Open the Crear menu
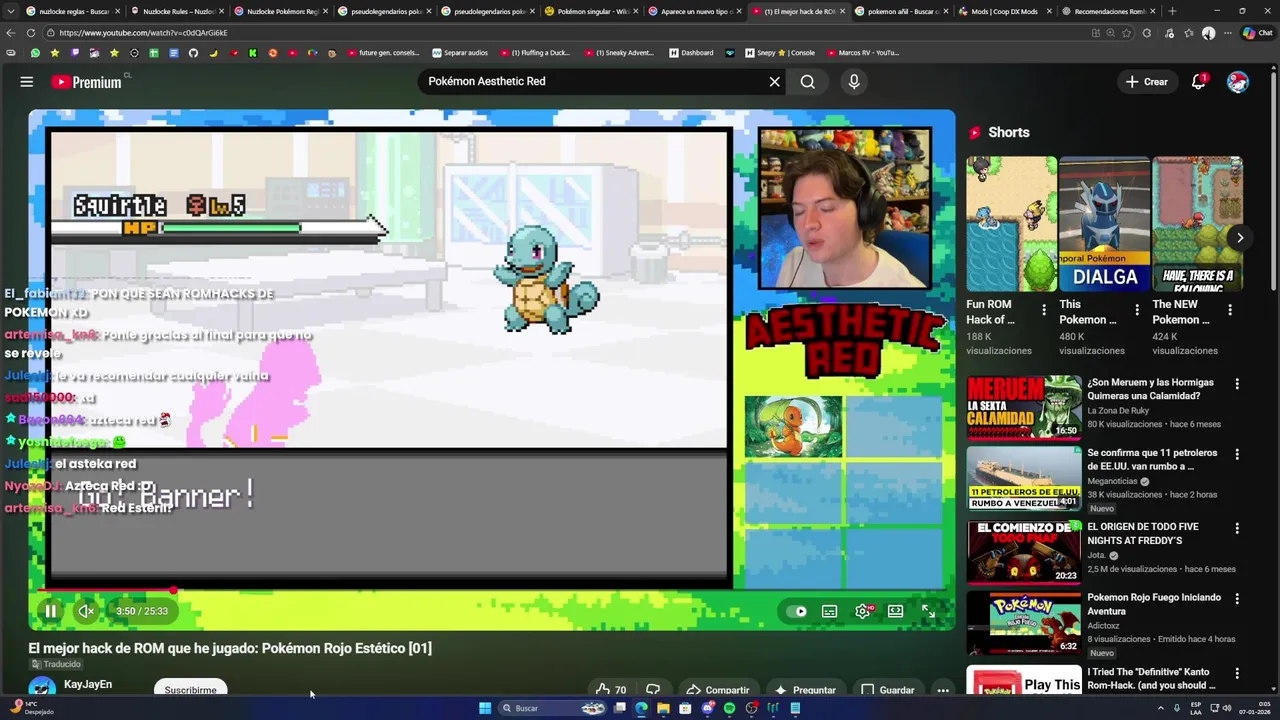This screenshot has width=1280, height=720. [x=1146, y=82]
